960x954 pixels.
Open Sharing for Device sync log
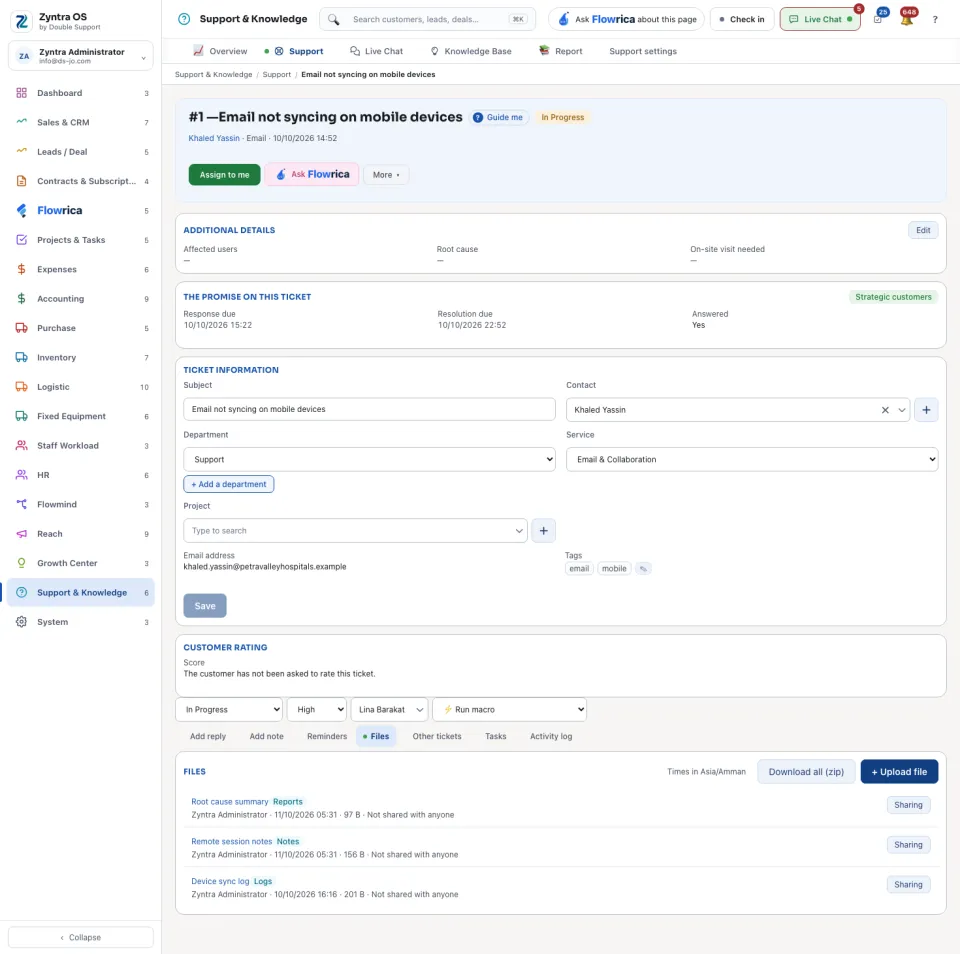pyautogui.click(x=908, y=885)
